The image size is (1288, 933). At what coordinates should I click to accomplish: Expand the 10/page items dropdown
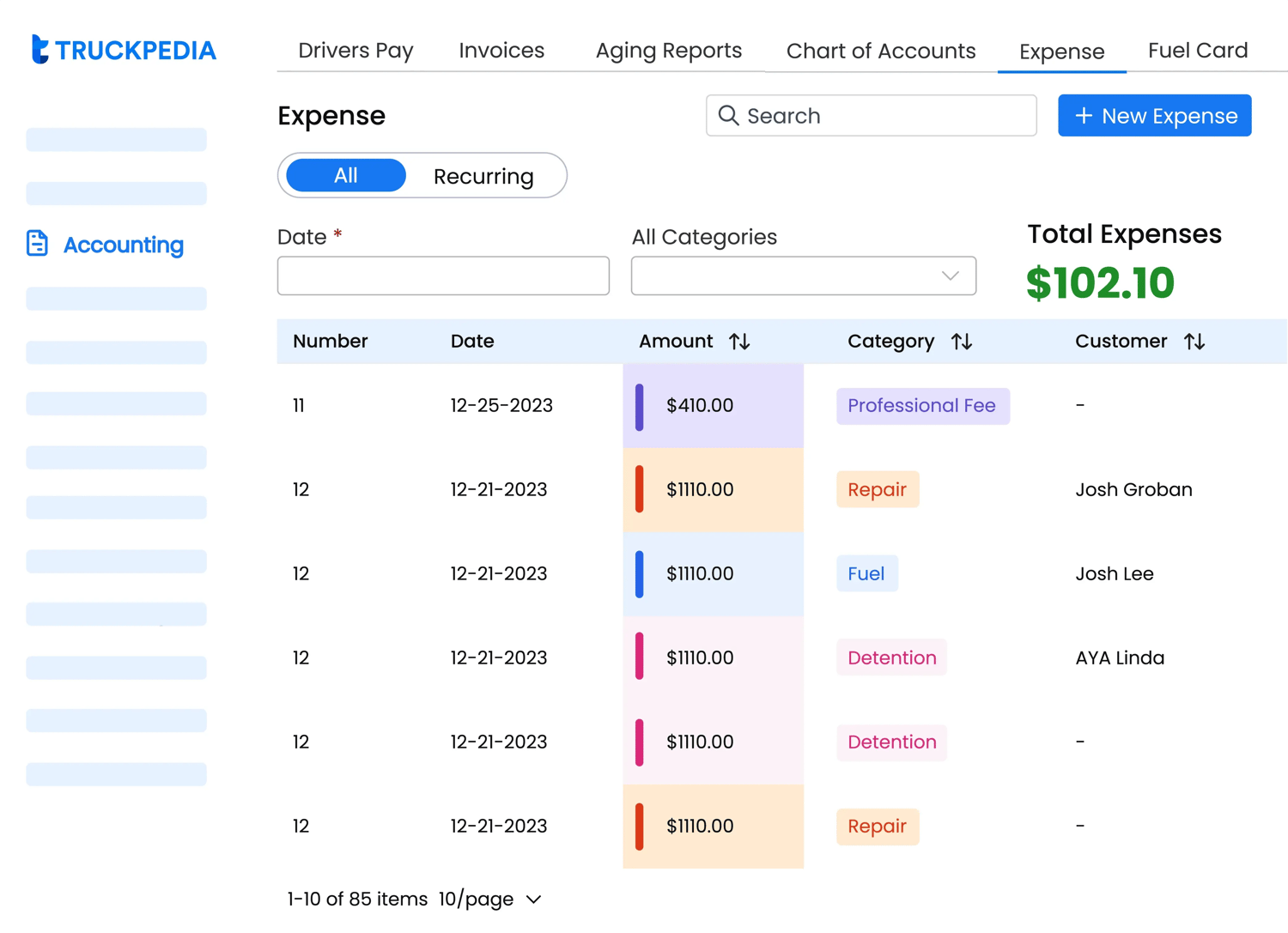pos(489,899)
